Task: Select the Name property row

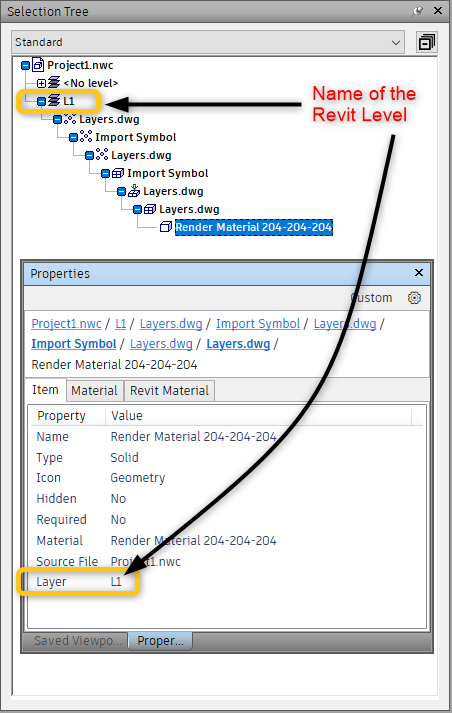Action: coord(226,437)
